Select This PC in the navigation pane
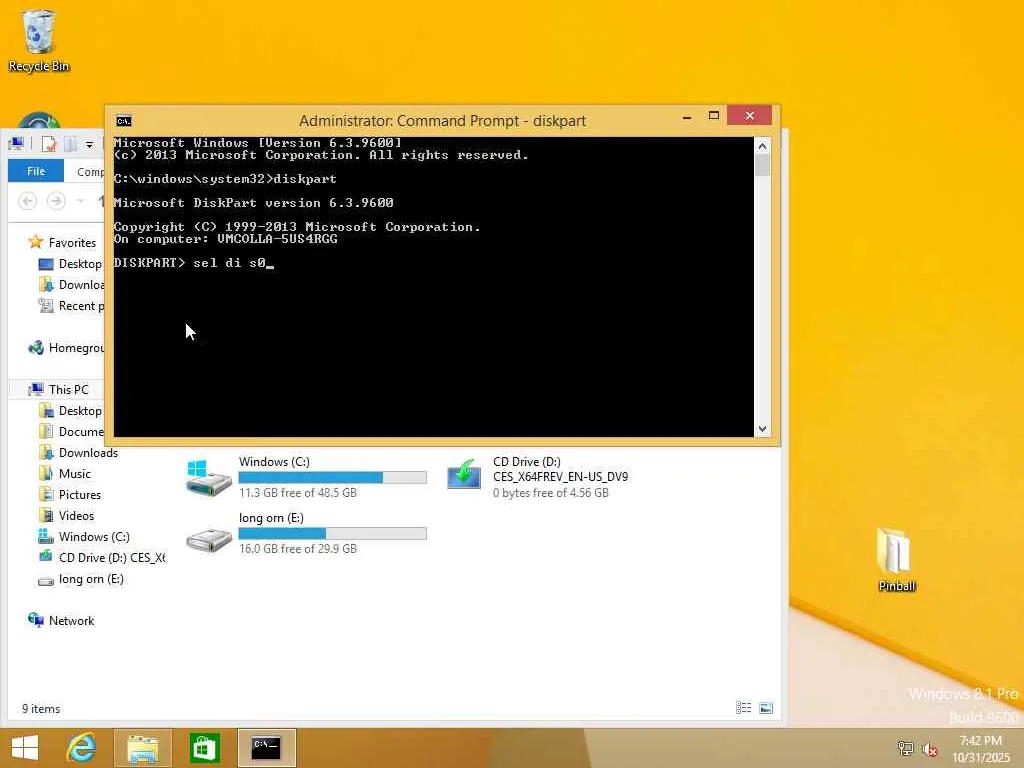This screenshot has width=1024, height=768. point(68,389)
